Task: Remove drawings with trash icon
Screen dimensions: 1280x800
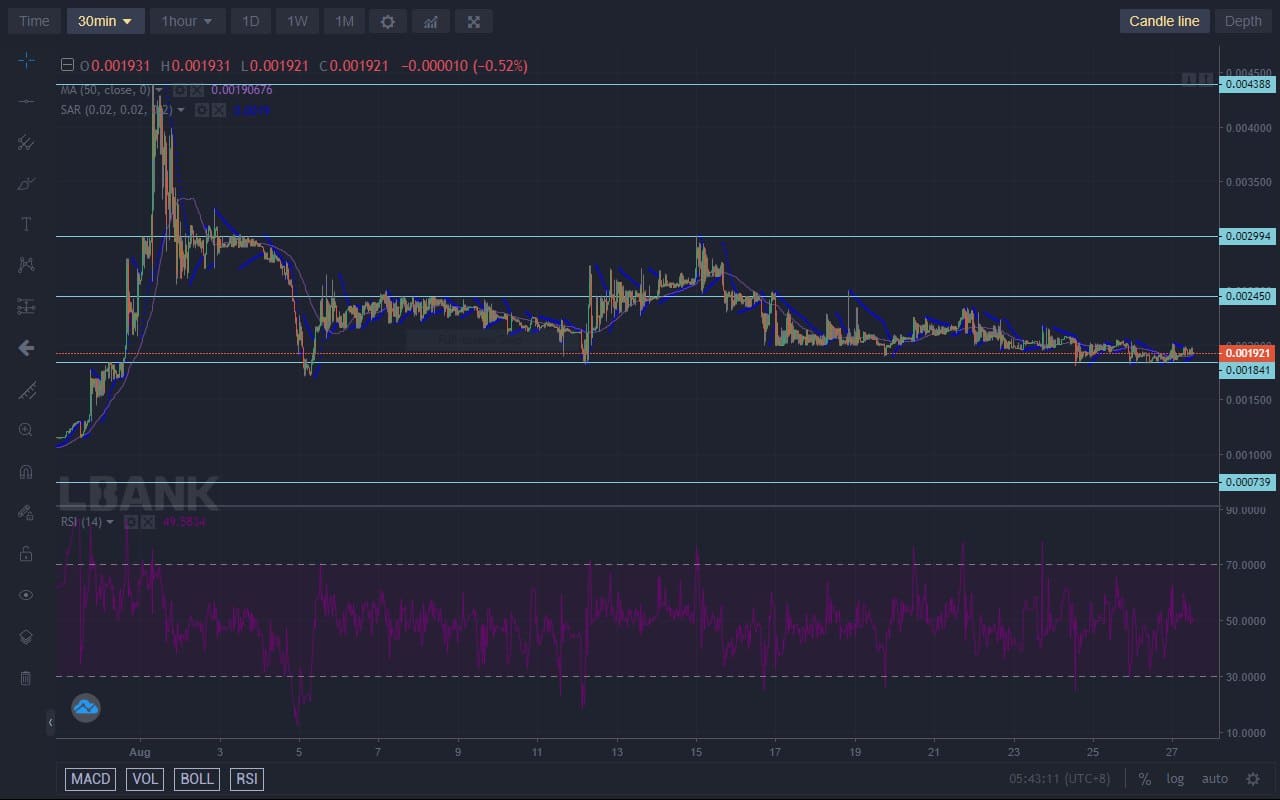Action: 26,678
